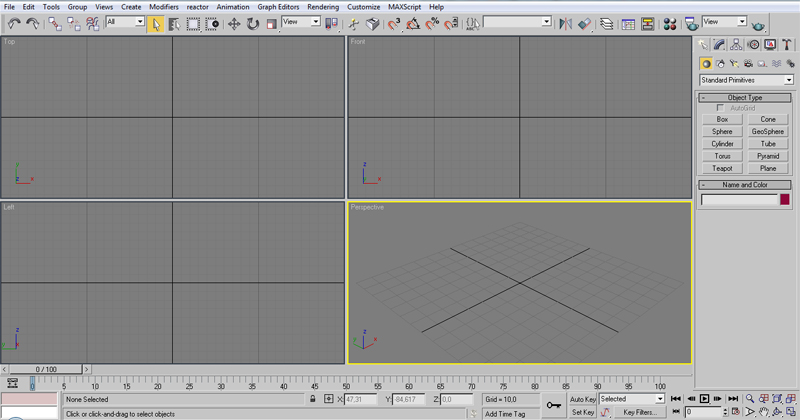Click the Pan View hand icon
Image resolution: width=800 pixels, height=420 pixels.
(x=764, y=412)
